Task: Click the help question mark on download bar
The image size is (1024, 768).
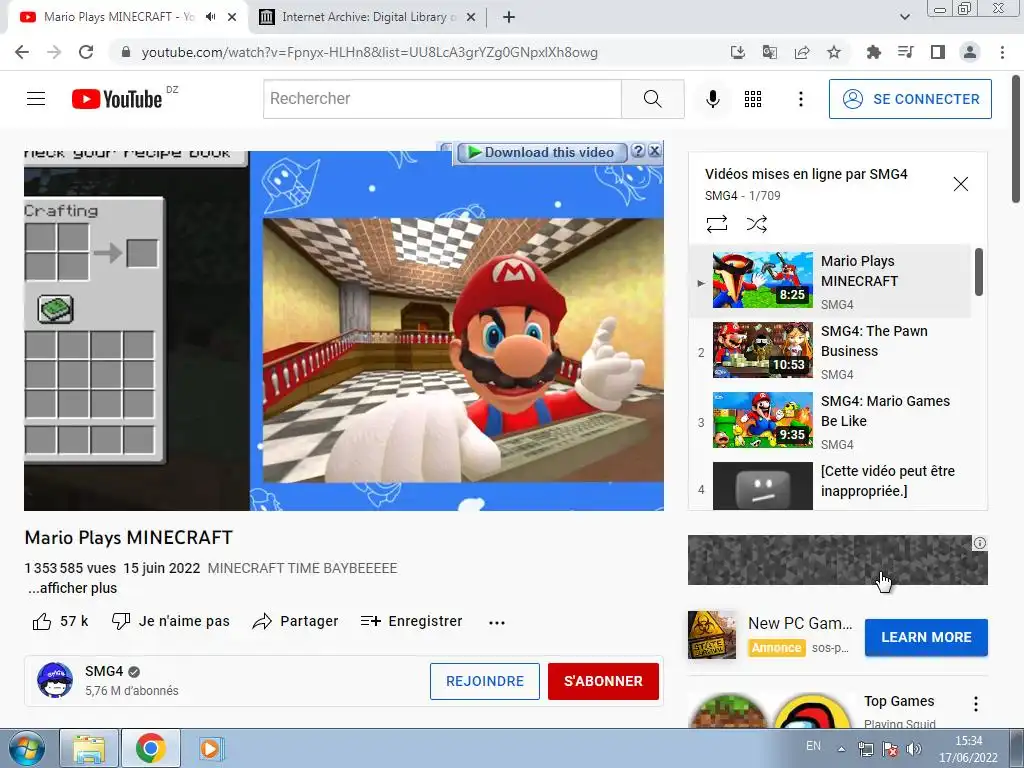Action: coord(638,151)
